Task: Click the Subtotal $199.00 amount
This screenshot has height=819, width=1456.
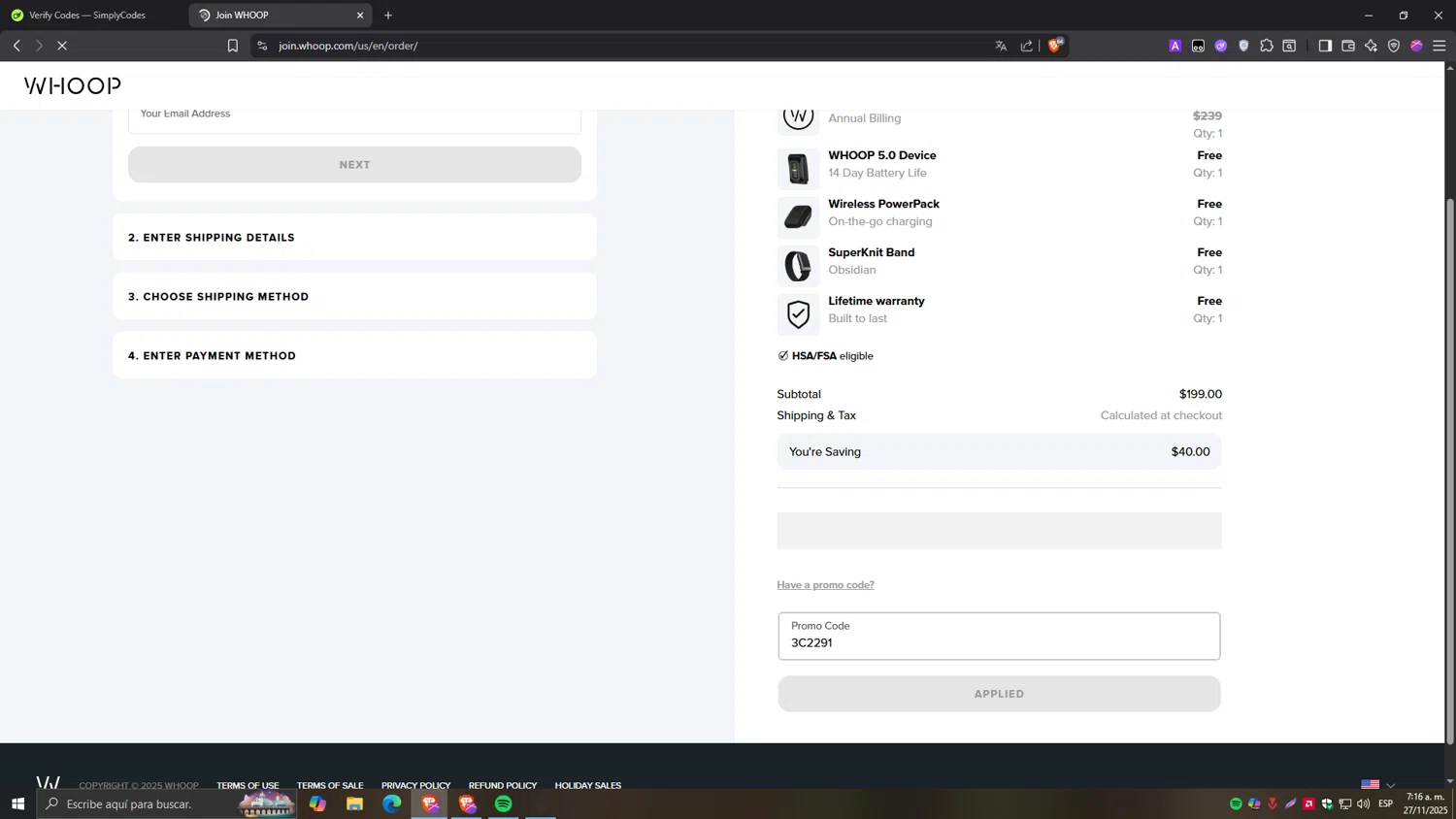Action: [x=1201, y=394]
